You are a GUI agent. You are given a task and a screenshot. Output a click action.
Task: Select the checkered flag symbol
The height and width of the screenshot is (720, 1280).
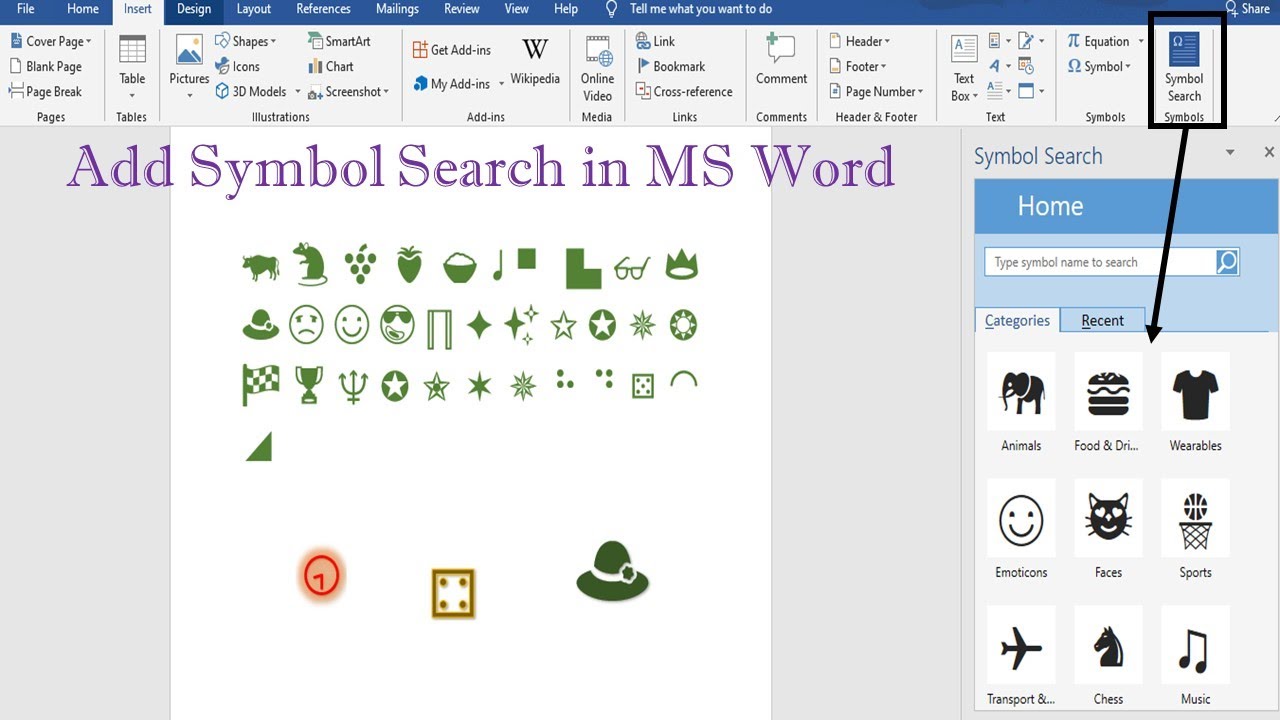tap(260, 384)
